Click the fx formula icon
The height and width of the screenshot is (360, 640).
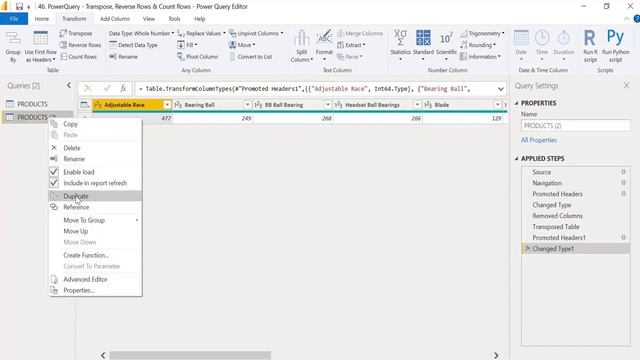tap(123, 89)
